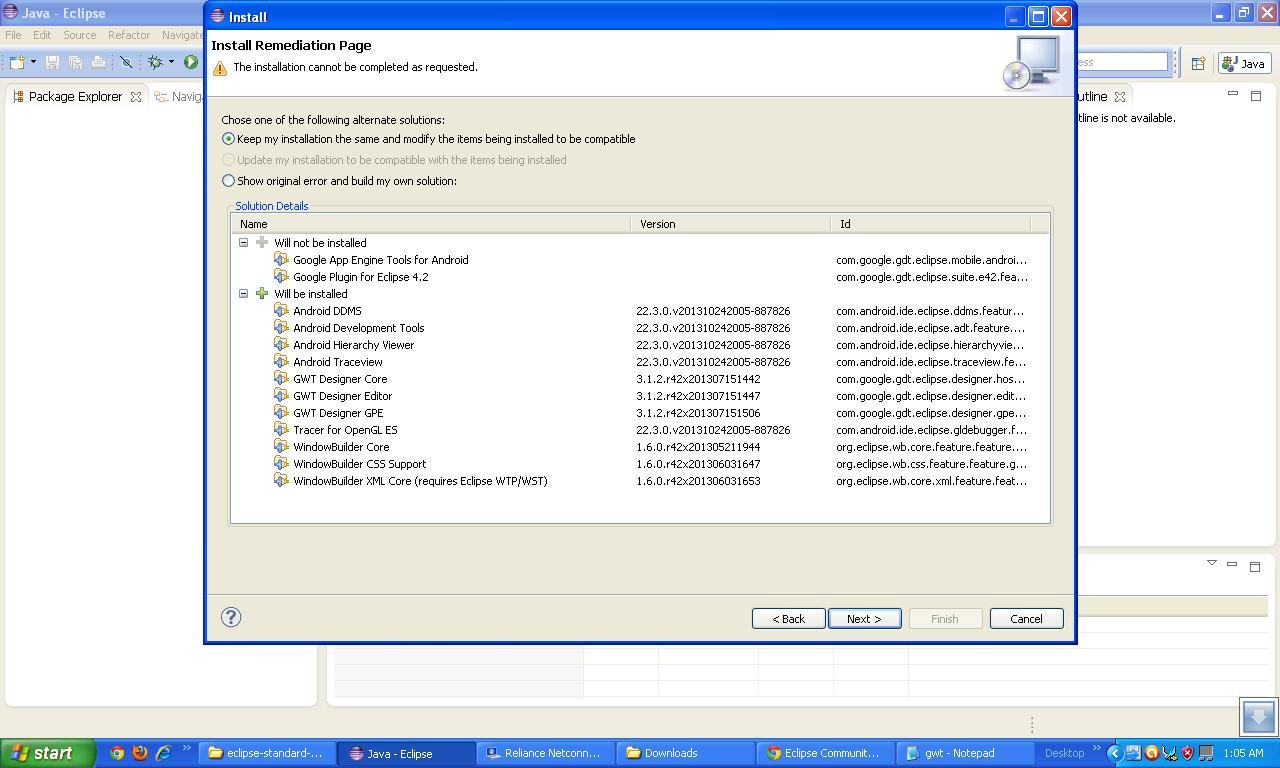Click the green Run icon

(190, 62)
